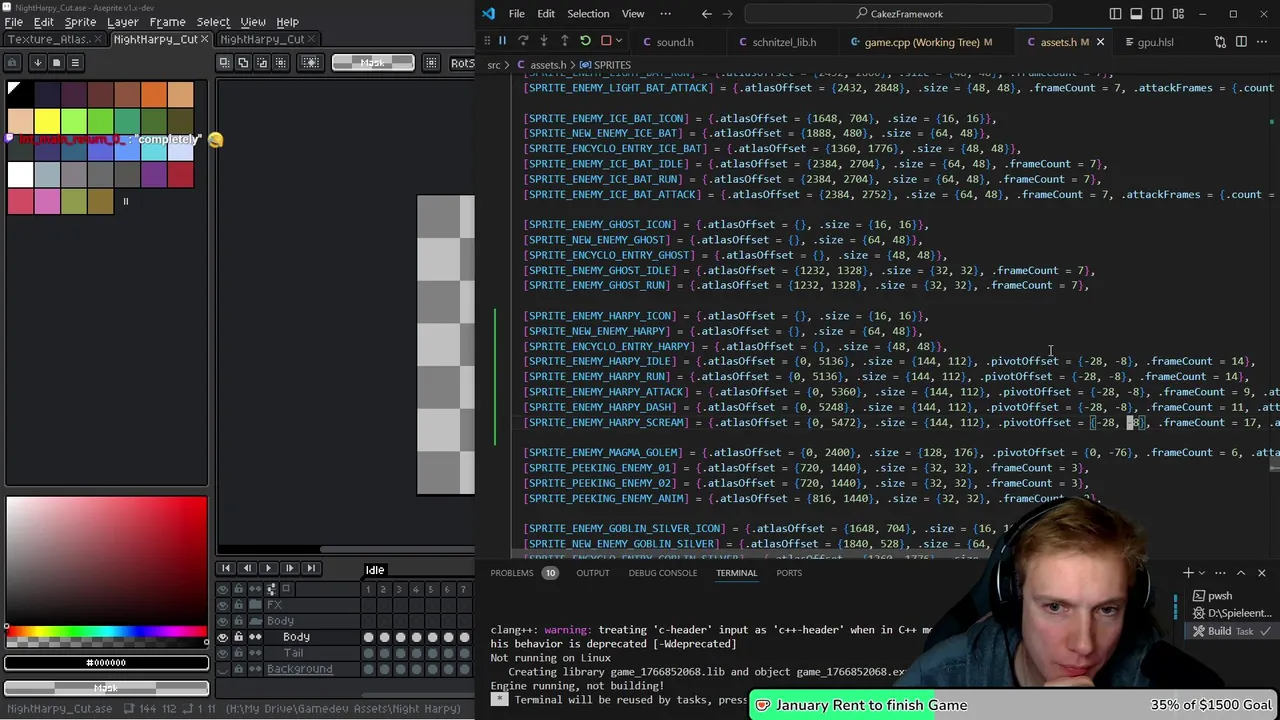Play the animation in Aseprite timeline
The width and height of the screenshot is (1280, 720).
268,568
